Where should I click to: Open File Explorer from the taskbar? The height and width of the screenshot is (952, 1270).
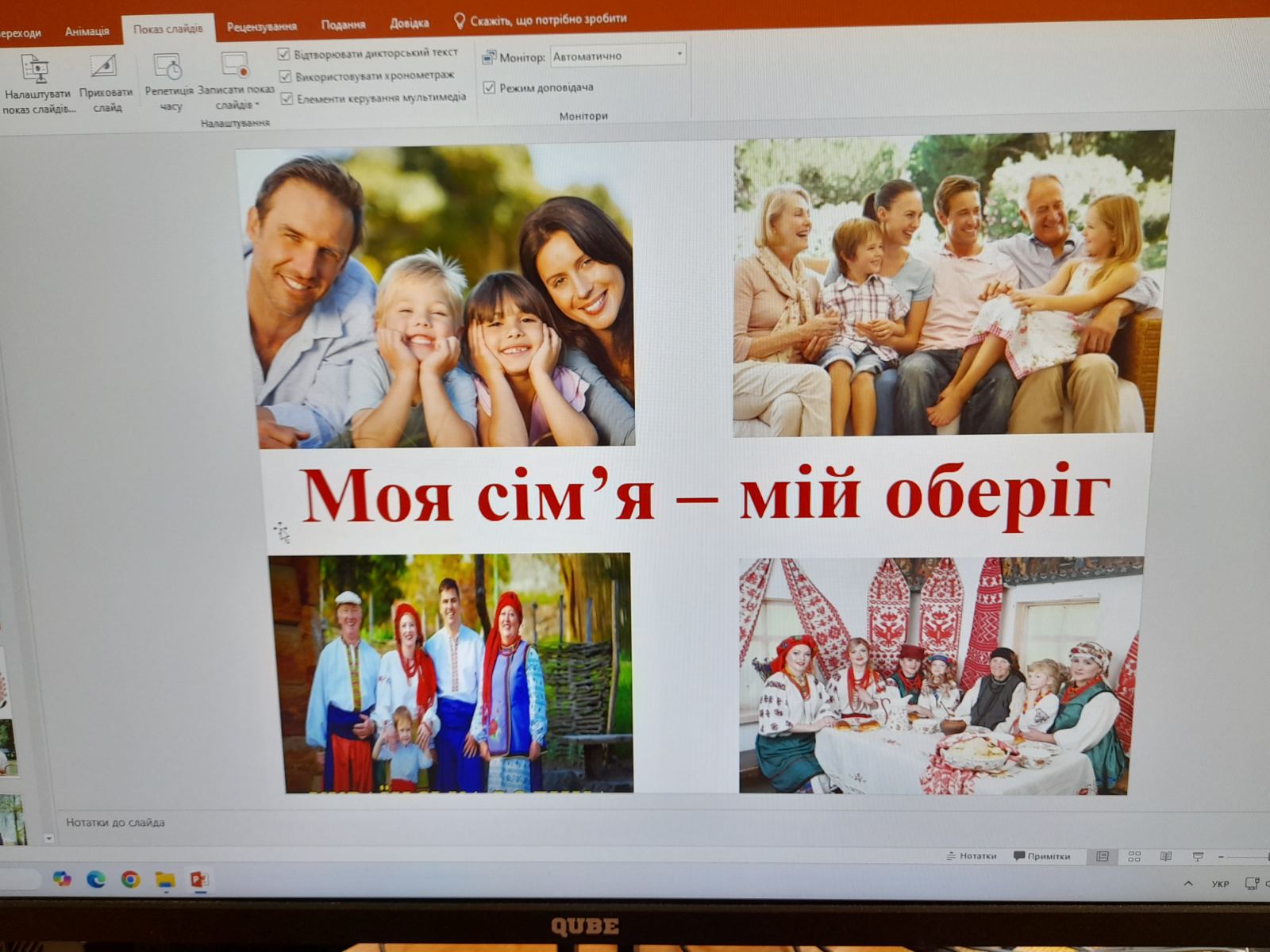[165, 879]
